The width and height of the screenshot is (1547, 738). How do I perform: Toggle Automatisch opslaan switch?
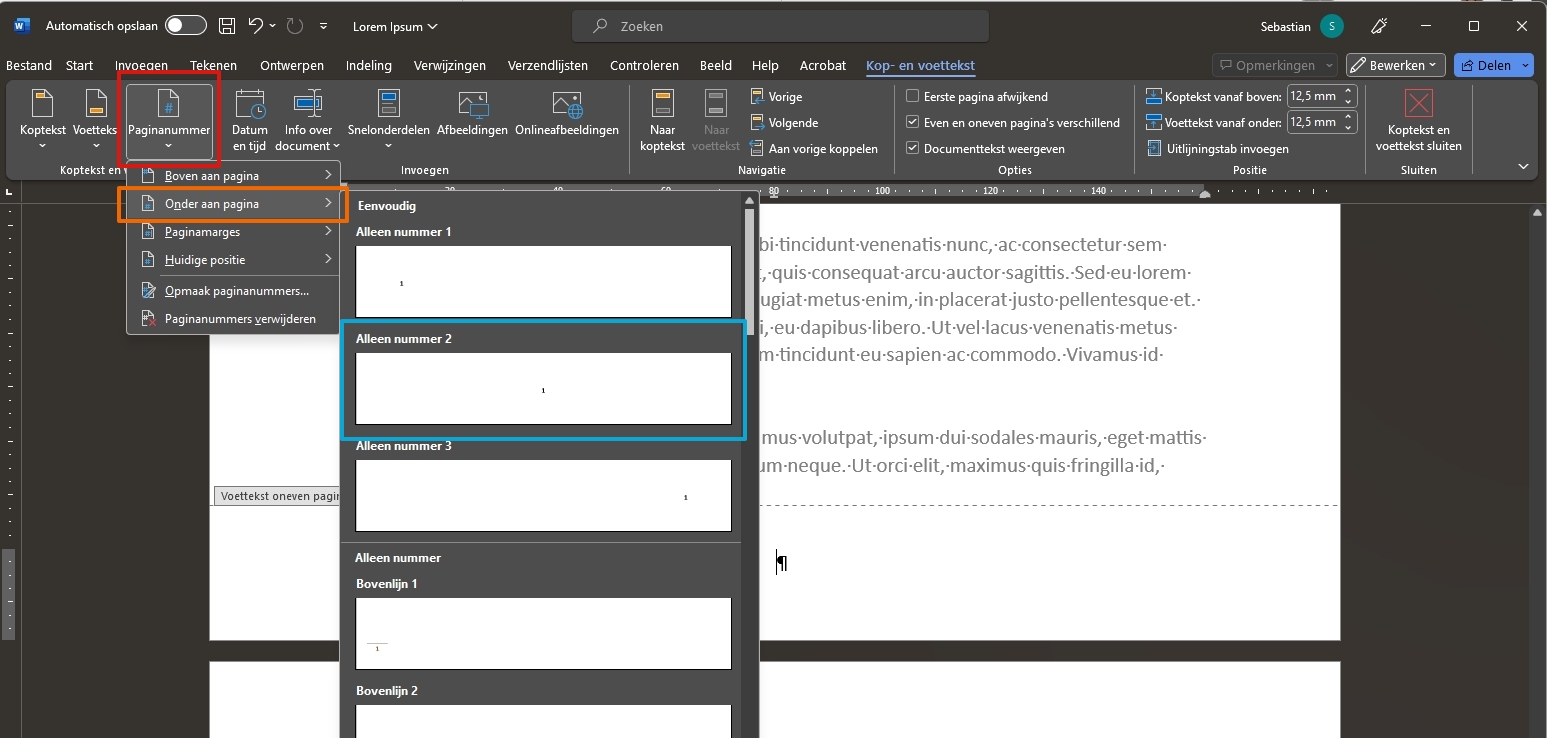coord(186,26)
